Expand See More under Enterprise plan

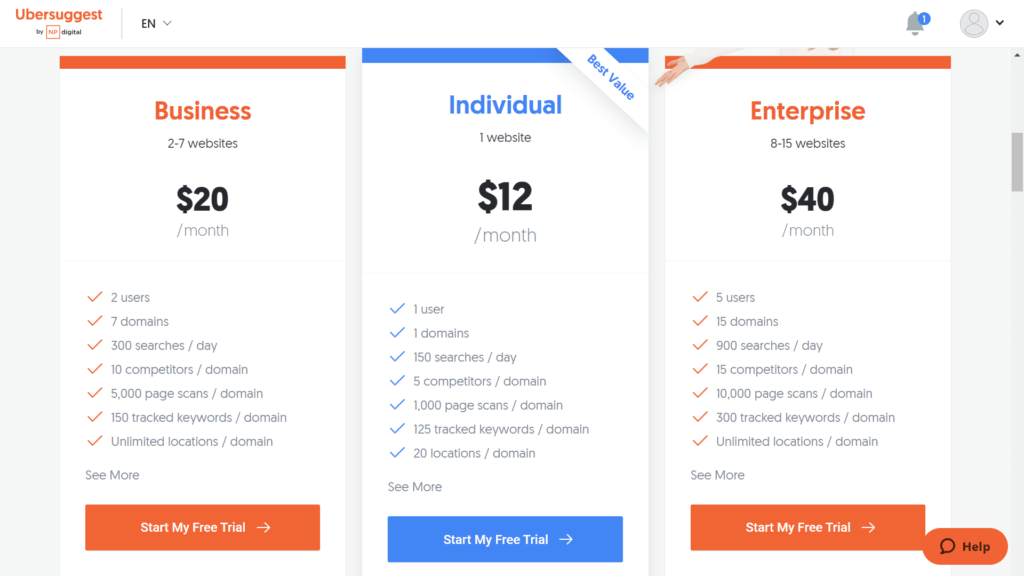[717, 475]
